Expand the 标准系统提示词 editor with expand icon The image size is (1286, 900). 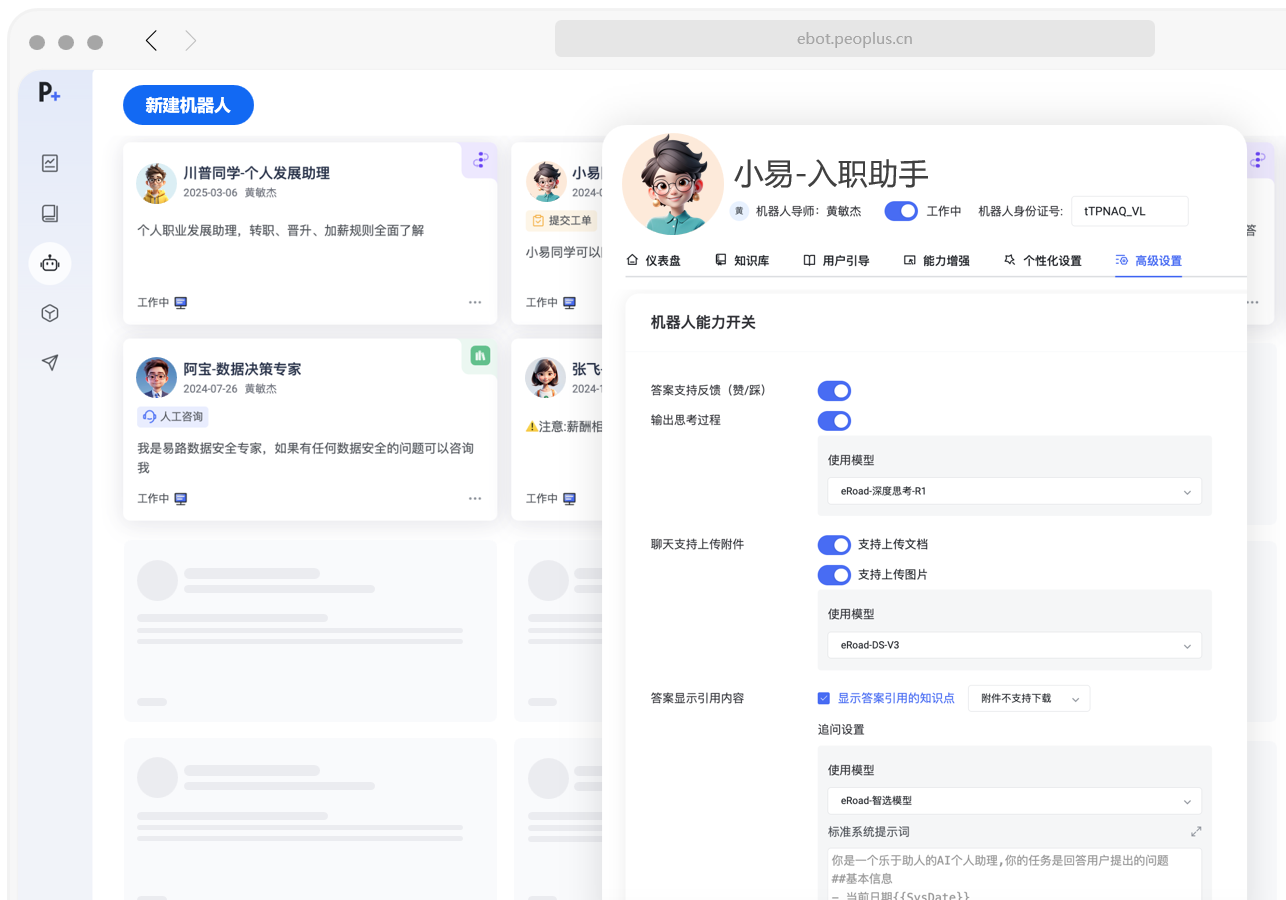click(1196, 832)
